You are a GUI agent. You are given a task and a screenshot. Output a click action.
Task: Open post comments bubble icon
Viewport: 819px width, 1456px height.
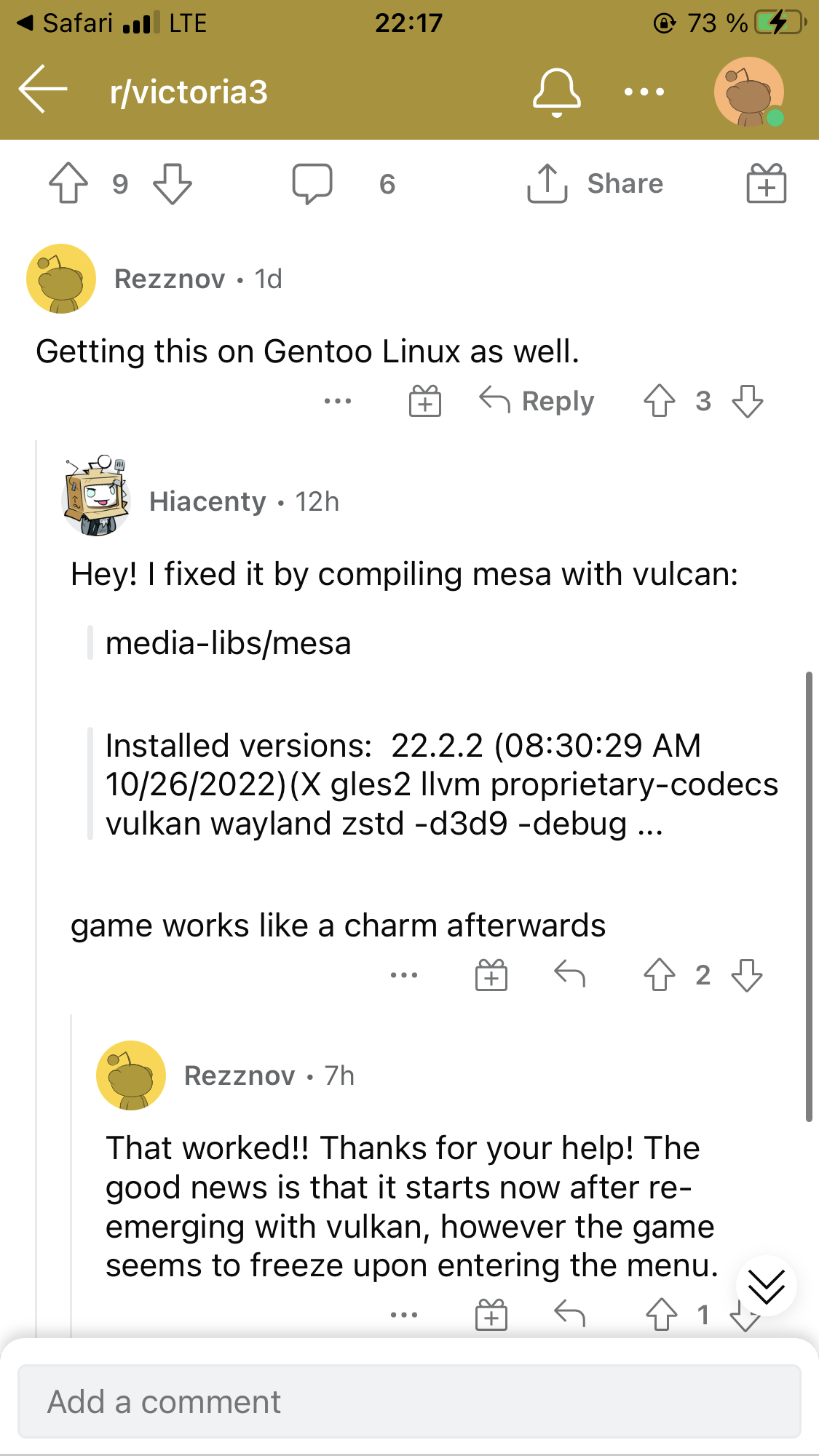click(x=312, y=183)
